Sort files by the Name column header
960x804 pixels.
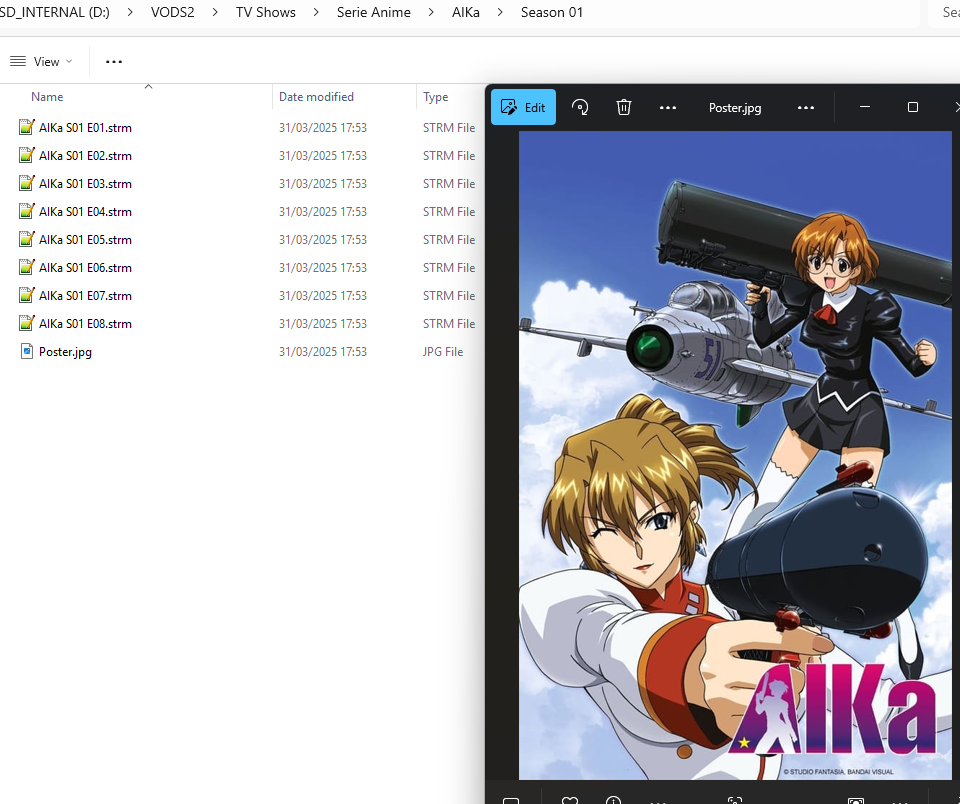(46, 96)
